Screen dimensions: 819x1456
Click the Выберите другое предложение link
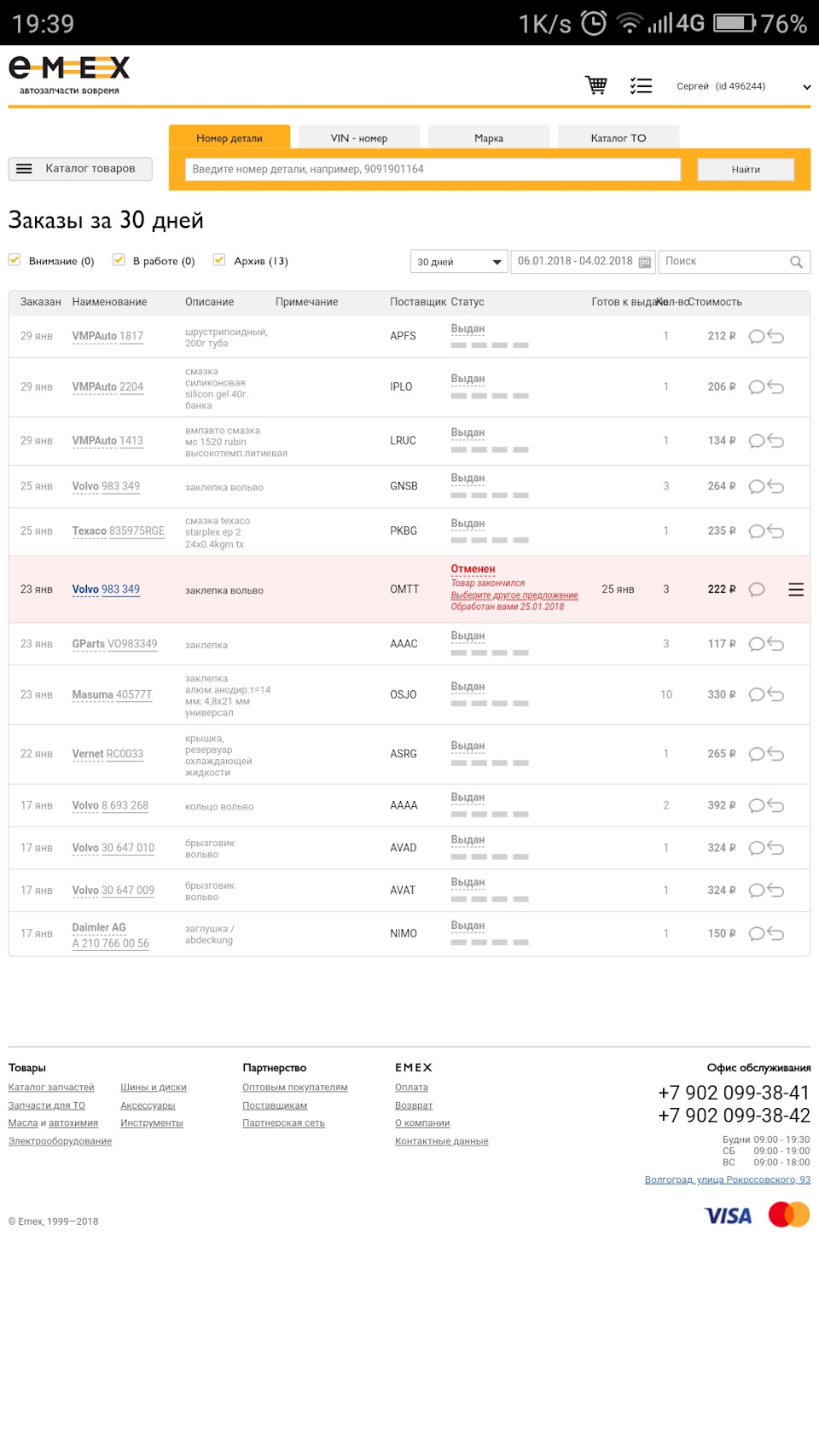point(514,595)
